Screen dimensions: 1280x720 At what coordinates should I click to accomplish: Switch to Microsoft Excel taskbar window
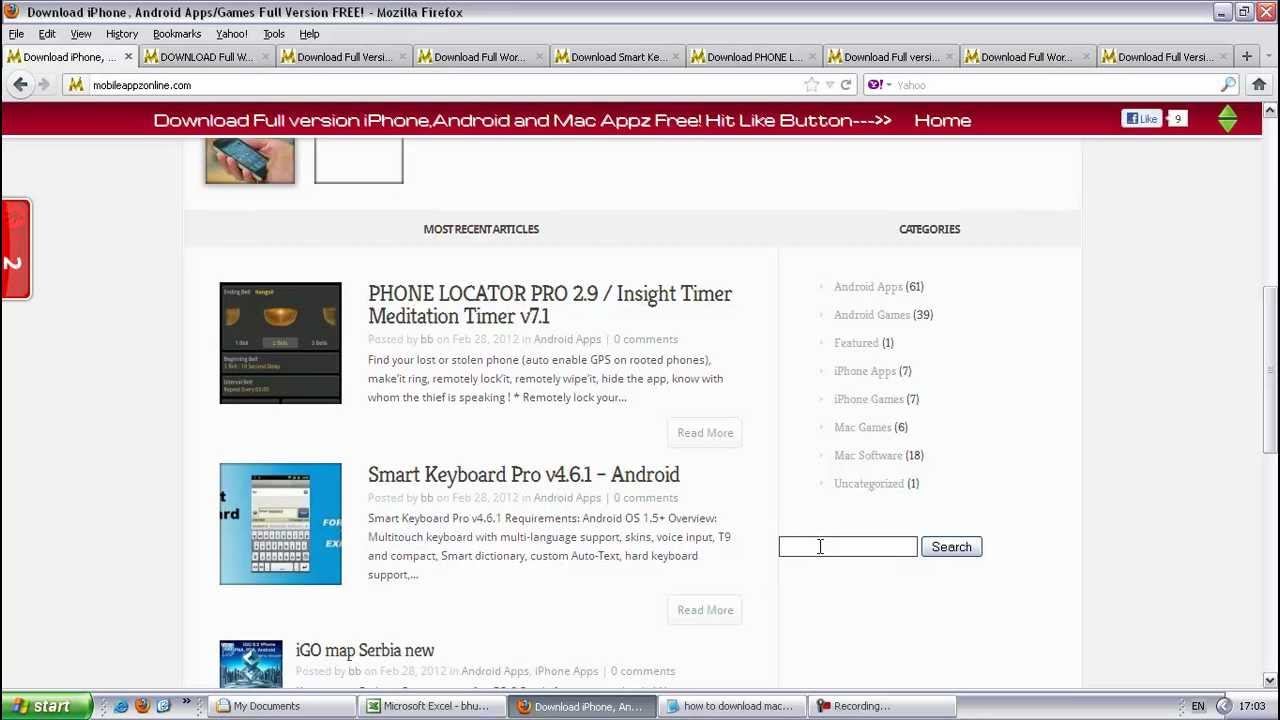pos(433,706)
